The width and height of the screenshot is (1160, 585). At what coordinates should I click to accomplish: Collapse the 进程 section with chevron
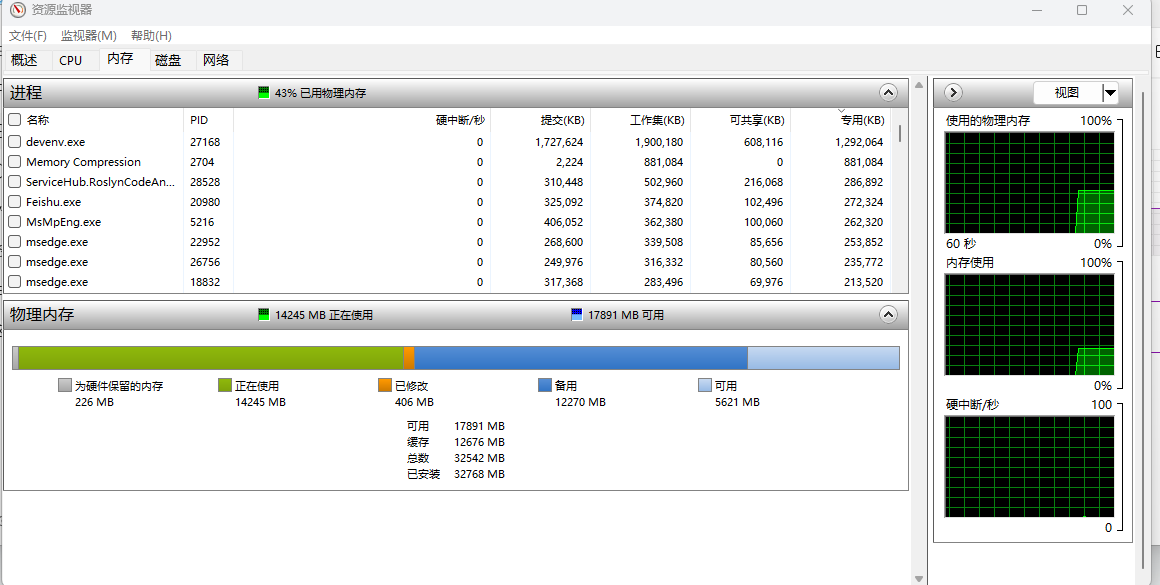pos(888,92)
